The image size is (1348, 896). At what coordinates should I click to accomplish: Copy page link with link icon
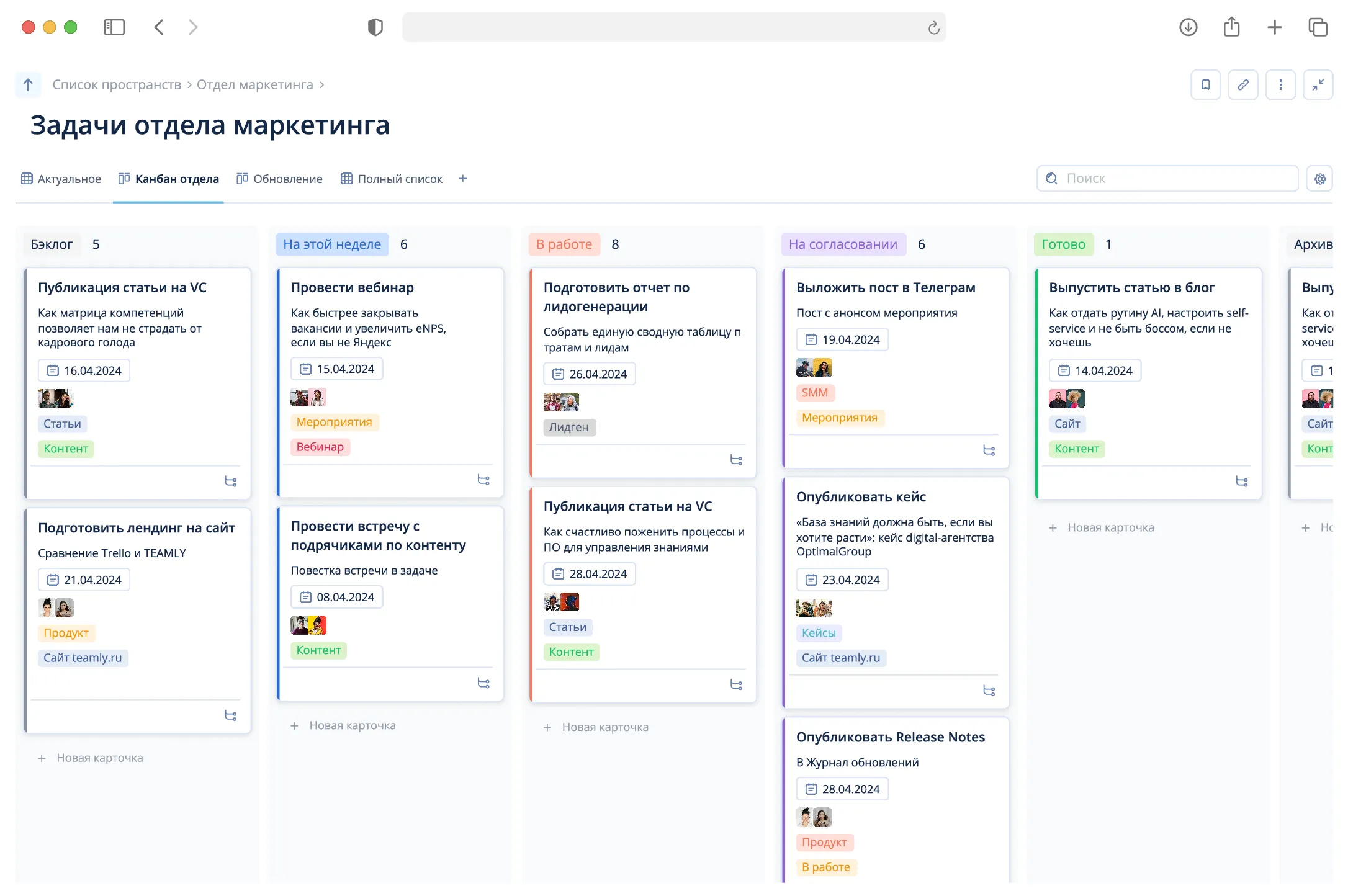(1243, 85)
